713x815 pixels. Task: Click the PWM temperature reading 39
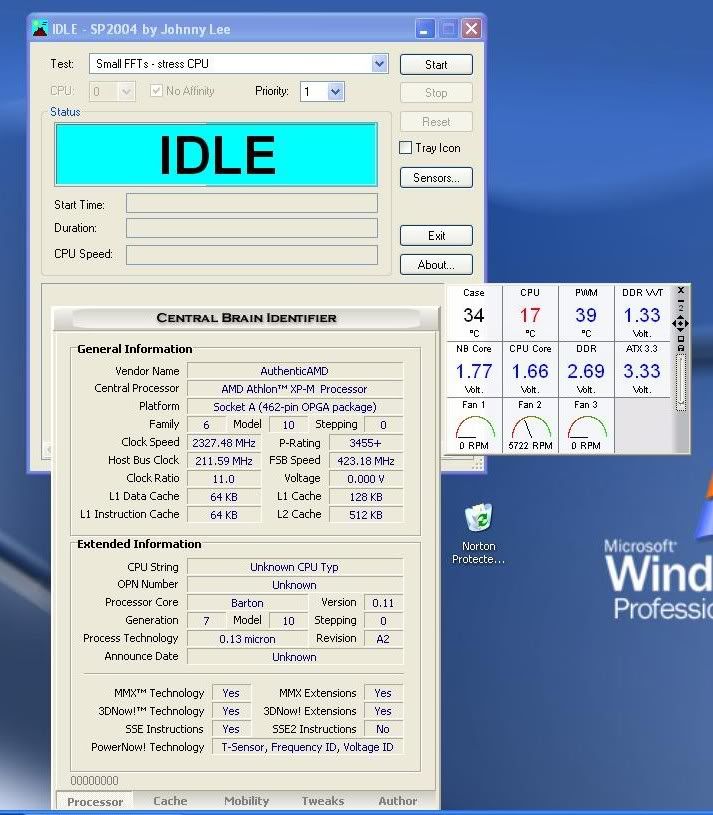[586, 315]
